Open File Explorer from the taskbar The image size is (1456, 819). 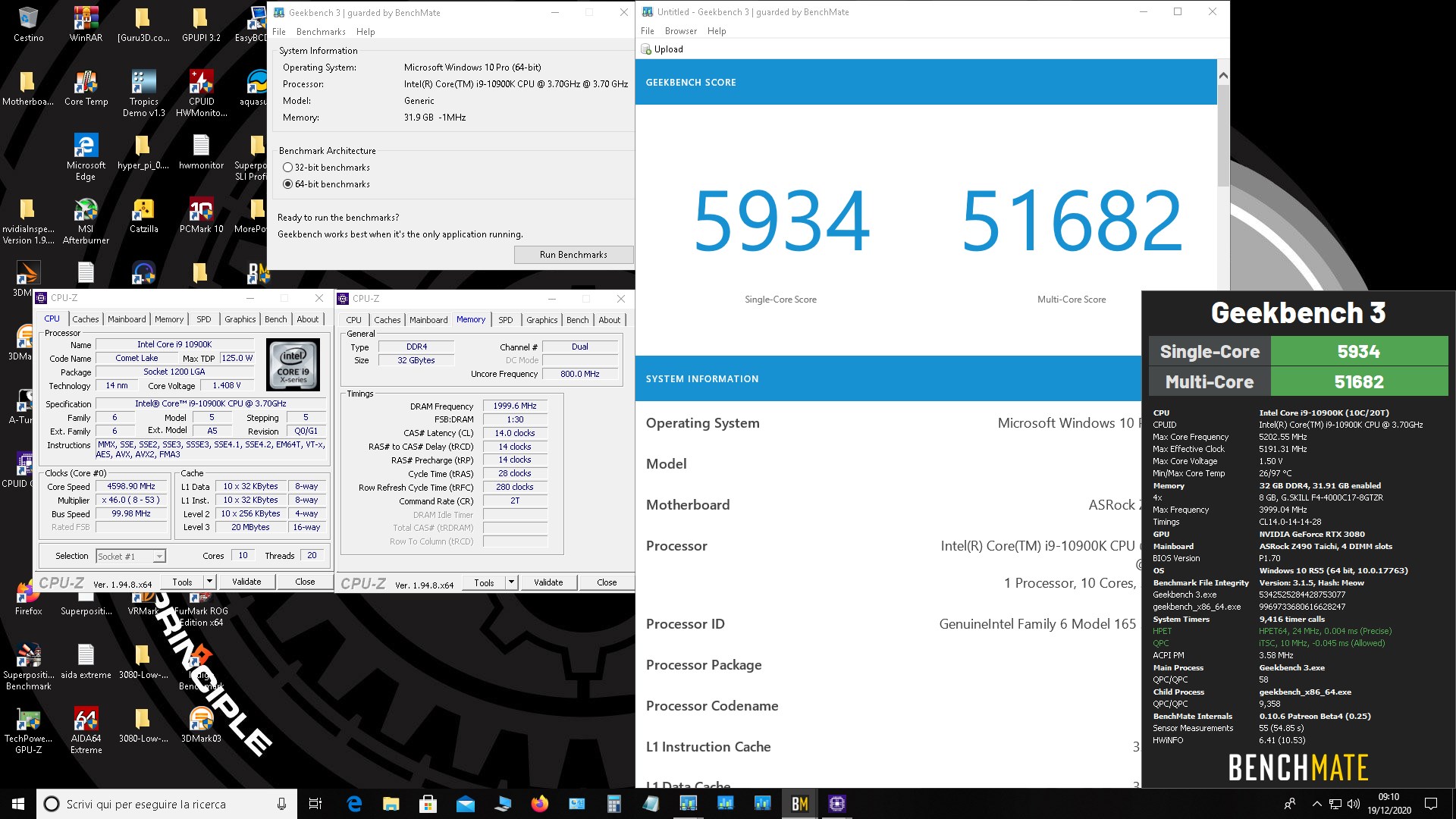coord(391,804)
